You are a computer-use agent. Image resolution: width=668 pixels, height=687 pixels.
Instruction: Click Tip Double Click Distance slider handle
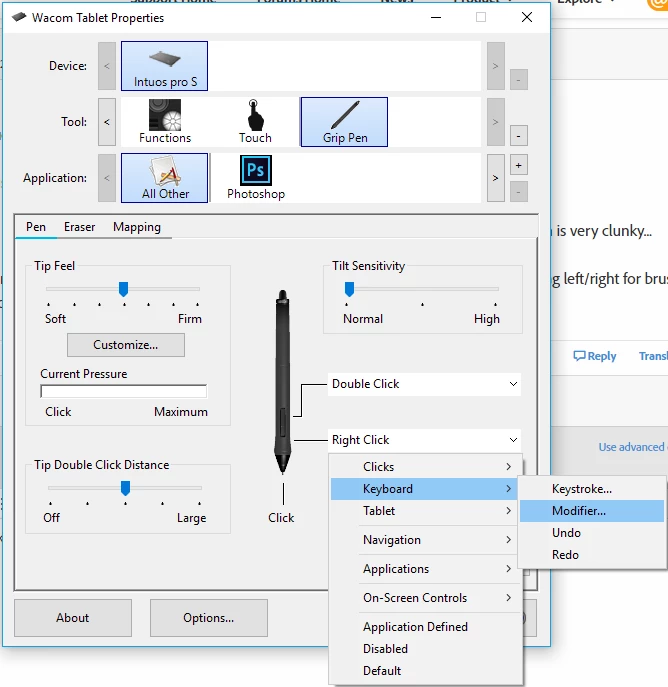125,488
